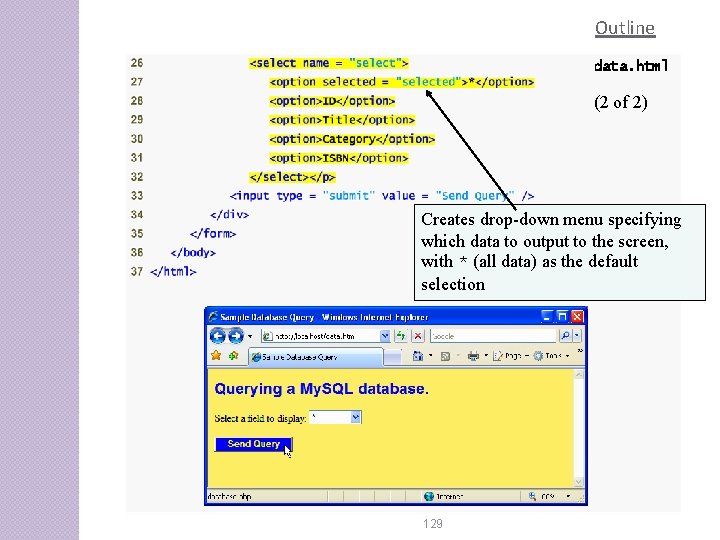The width and height of the screenshot is (720, 540).
Task: Click the option Title code line
Action: (342, 120)
